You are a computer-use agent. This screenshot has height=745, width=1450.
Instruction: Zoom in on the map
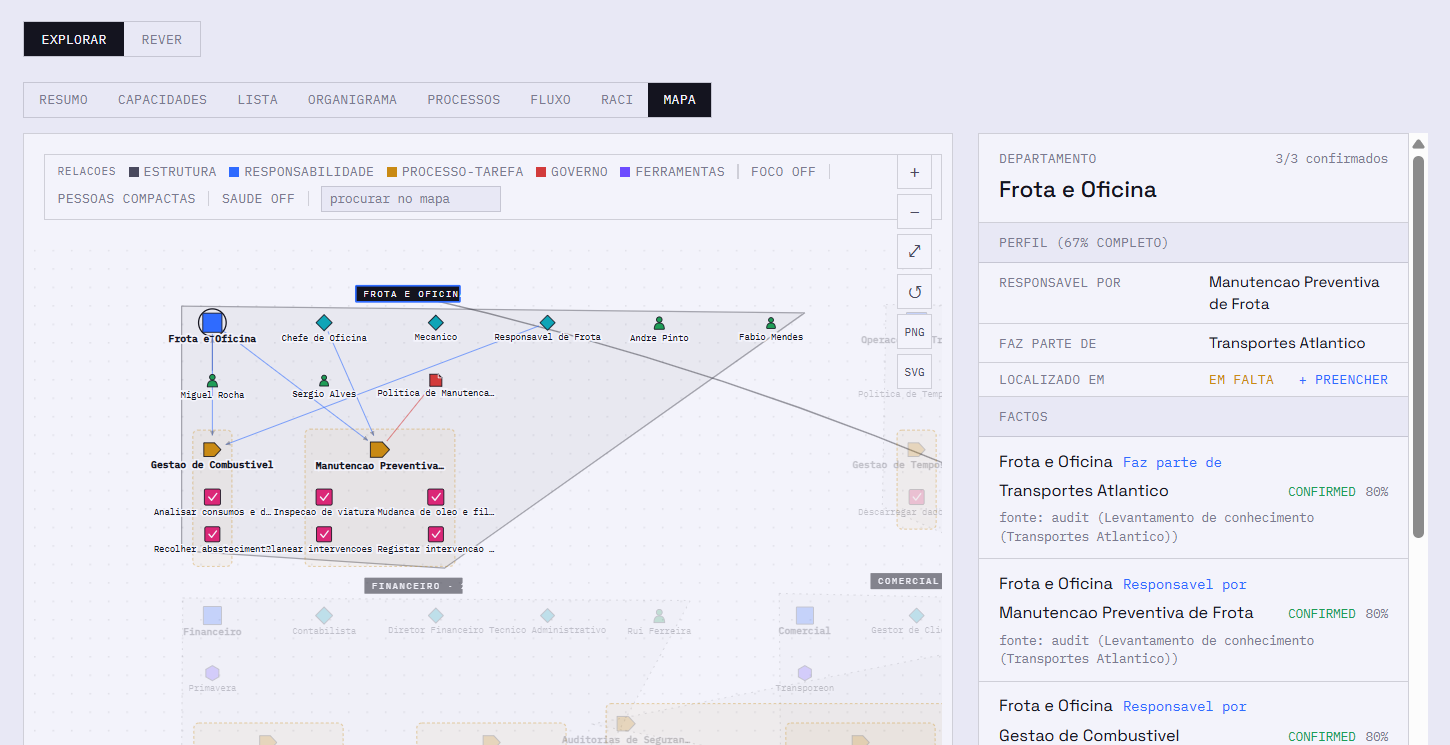click(914, 172)
